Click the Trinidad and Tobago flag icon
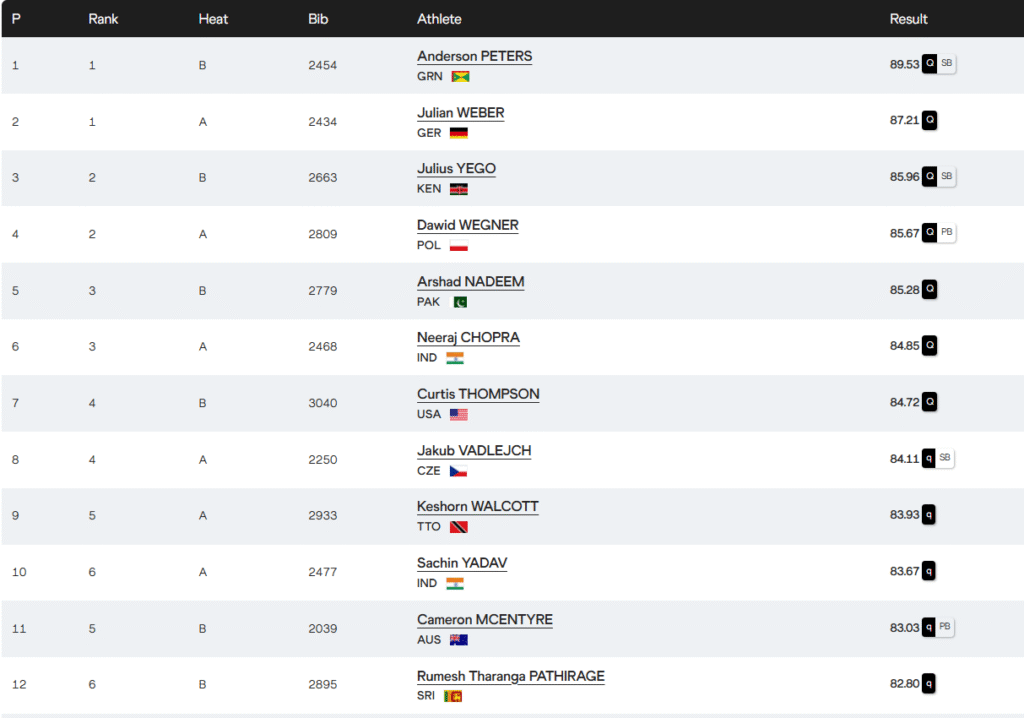1024x718 pixels. coord(459,527)
